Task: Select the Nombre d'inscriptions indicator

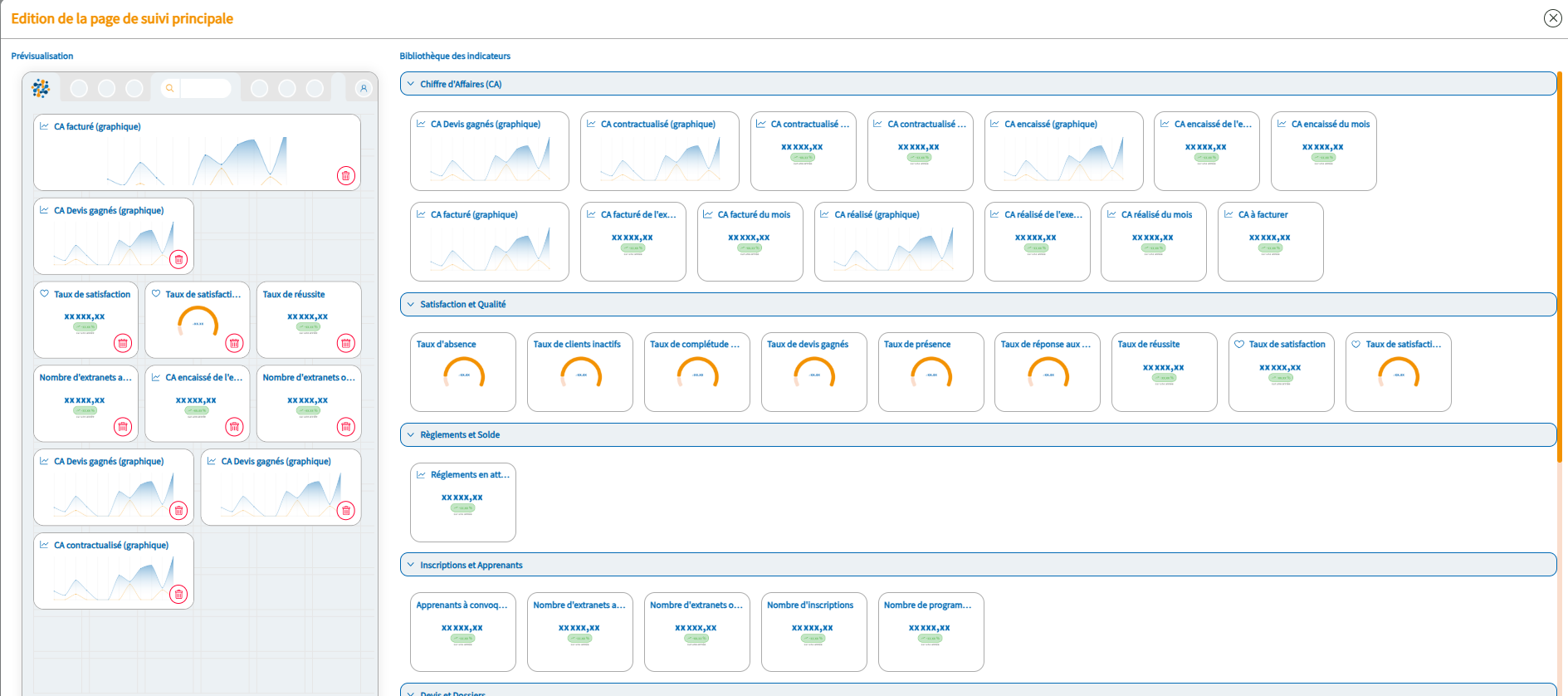Action: point(813,631)
